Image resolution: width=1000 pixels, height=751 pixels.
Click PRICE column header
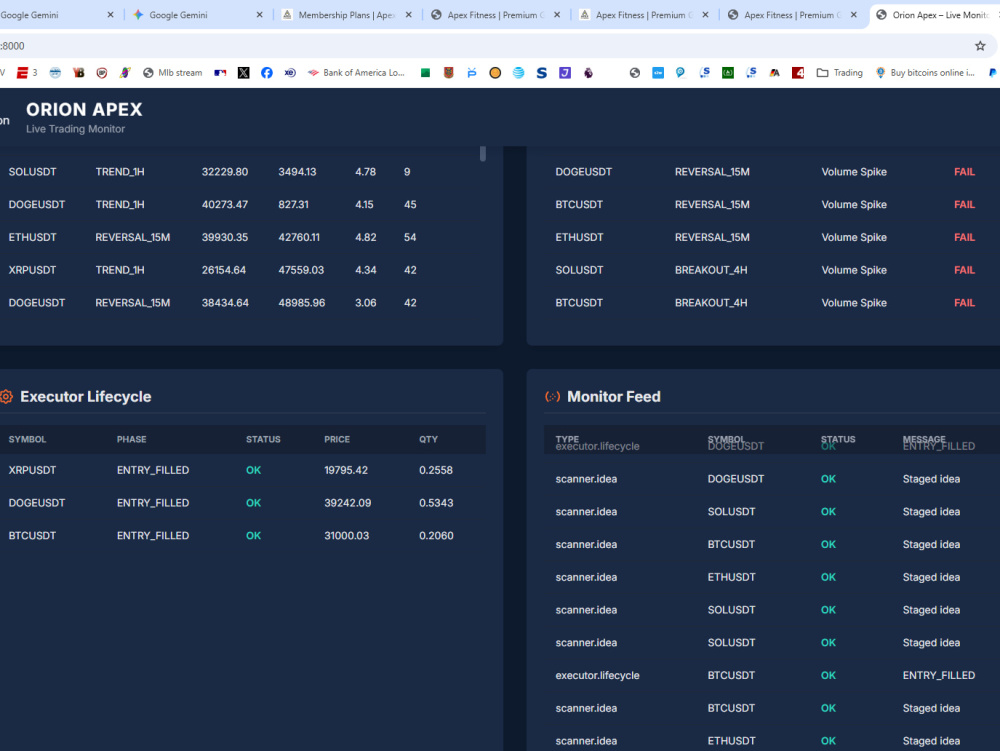(337, 439)
